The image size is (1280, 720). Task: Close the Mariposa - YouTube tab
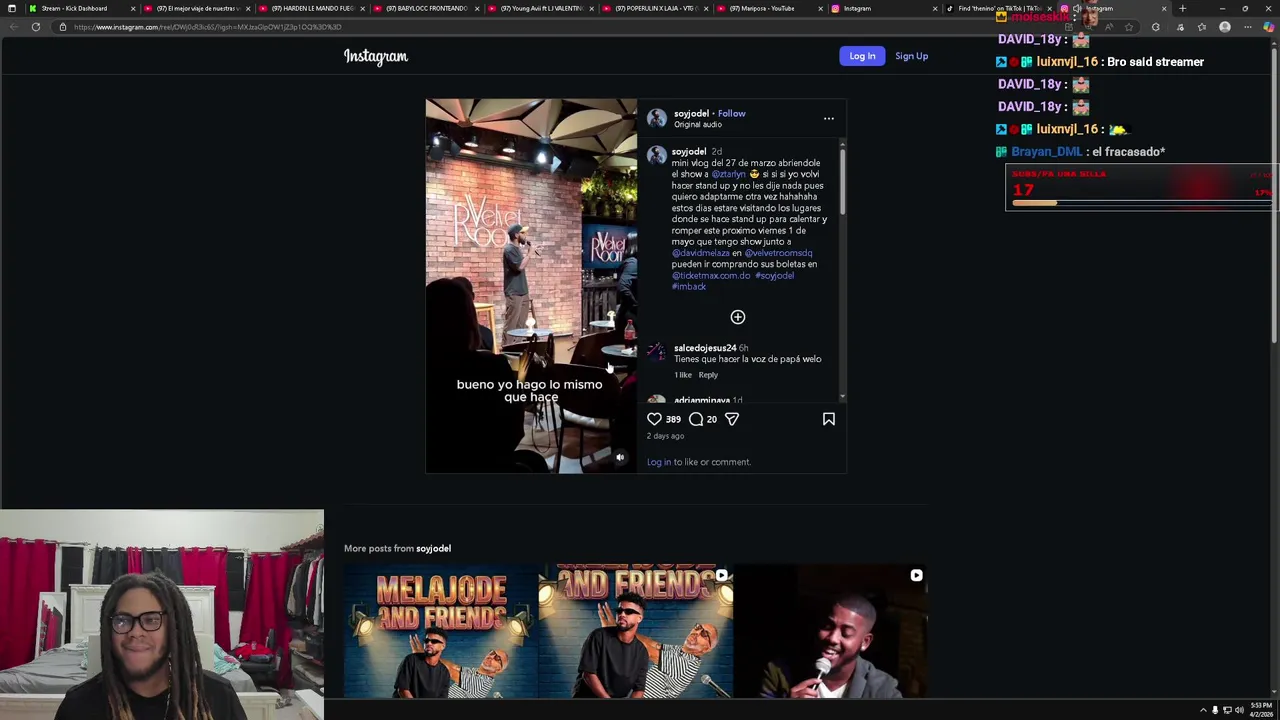tap(820, 8)
